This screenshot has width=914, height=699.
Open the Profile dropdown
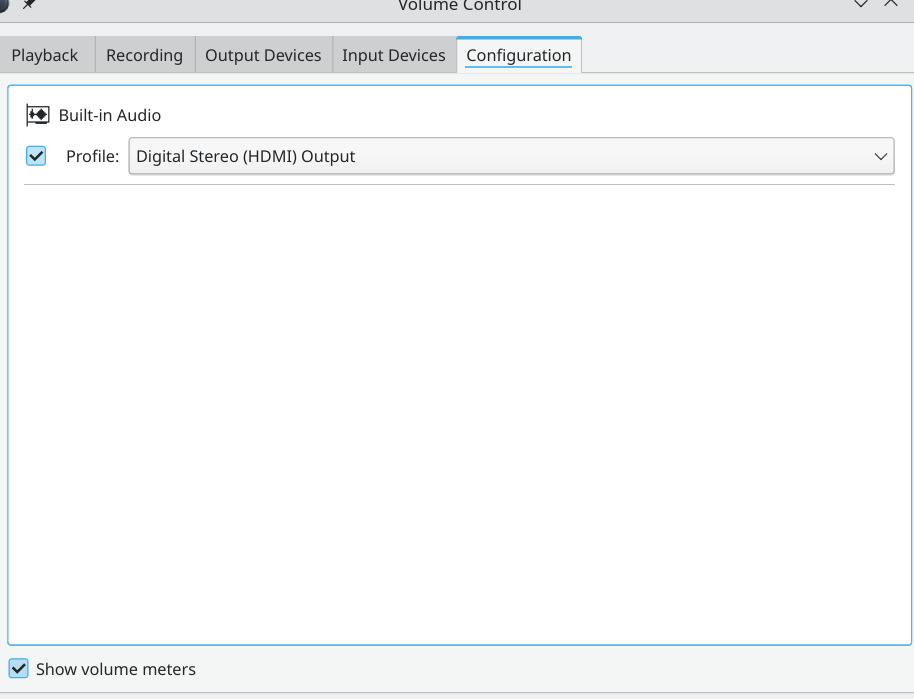(x=511, y=156)
